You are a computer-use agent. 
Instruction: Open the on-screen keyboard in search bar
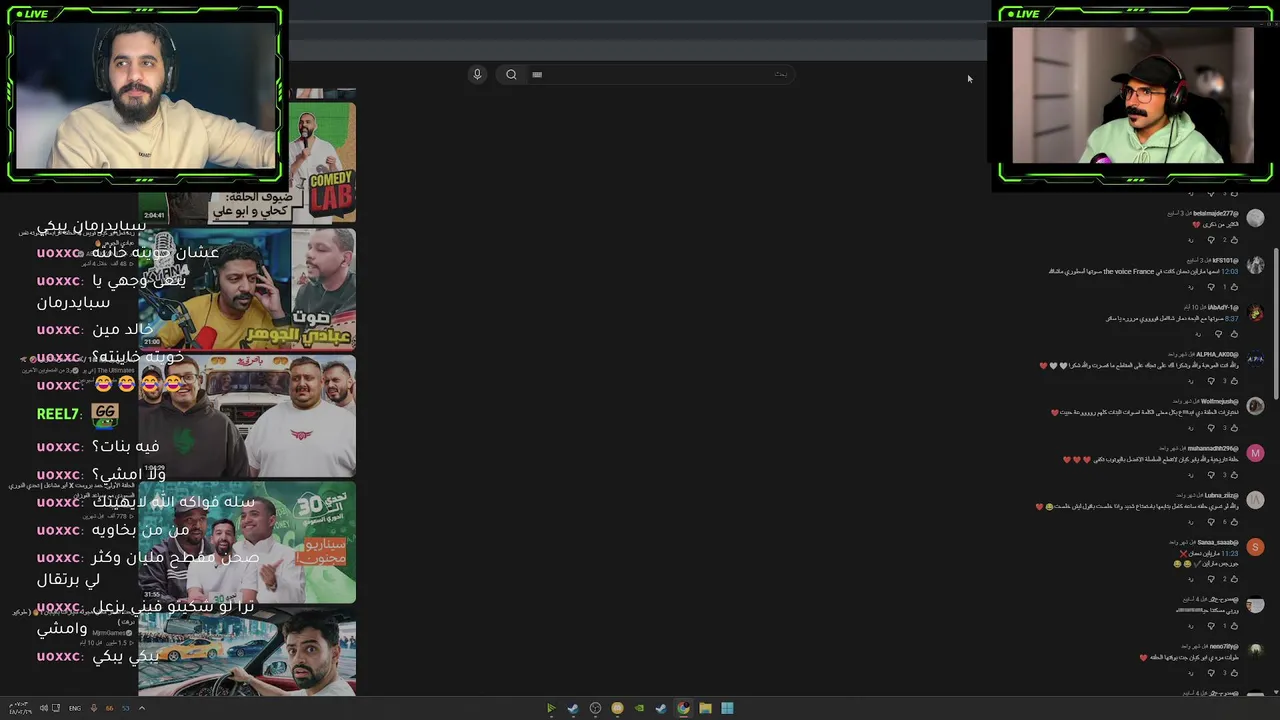[x=537, y=74]
